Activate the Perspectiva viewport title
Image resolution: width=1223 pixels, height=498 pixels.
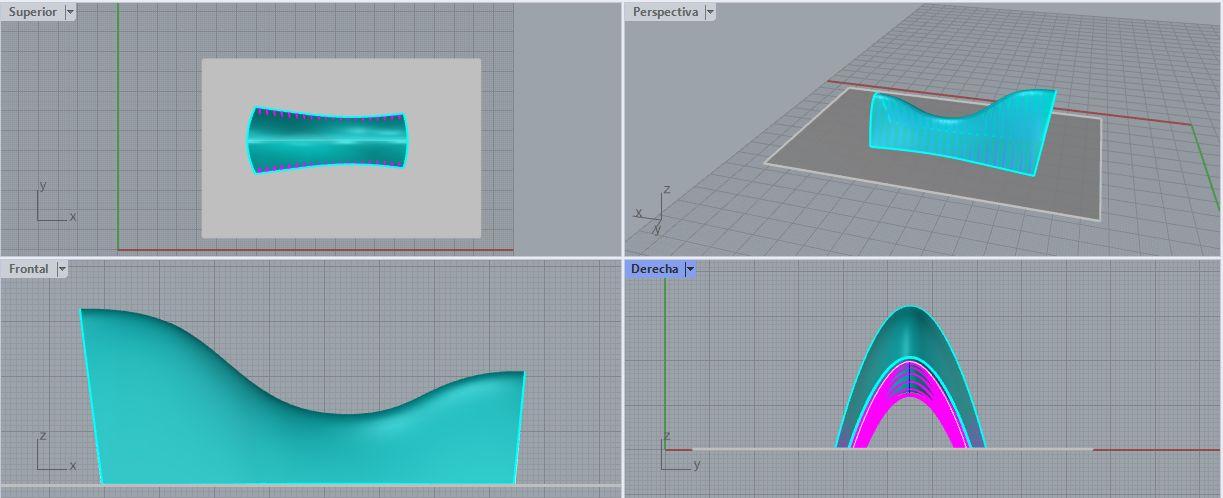(x=665, y=12)
